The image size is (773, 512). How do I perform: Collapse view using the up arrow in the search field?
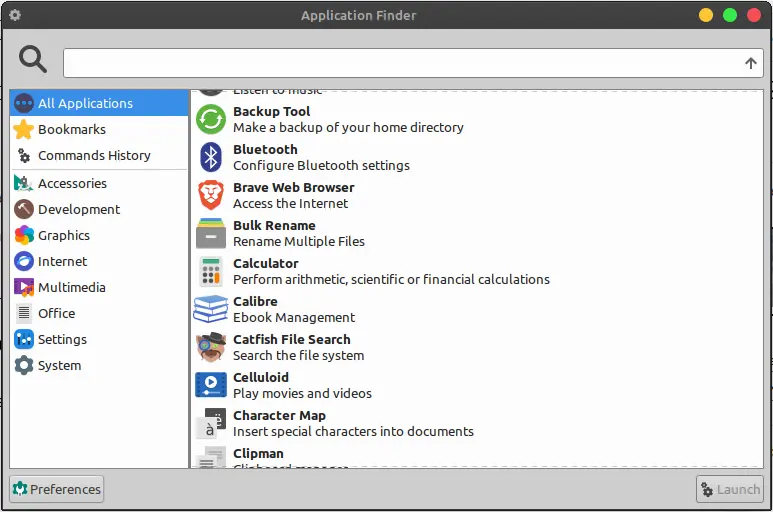[x=750, y=63]
